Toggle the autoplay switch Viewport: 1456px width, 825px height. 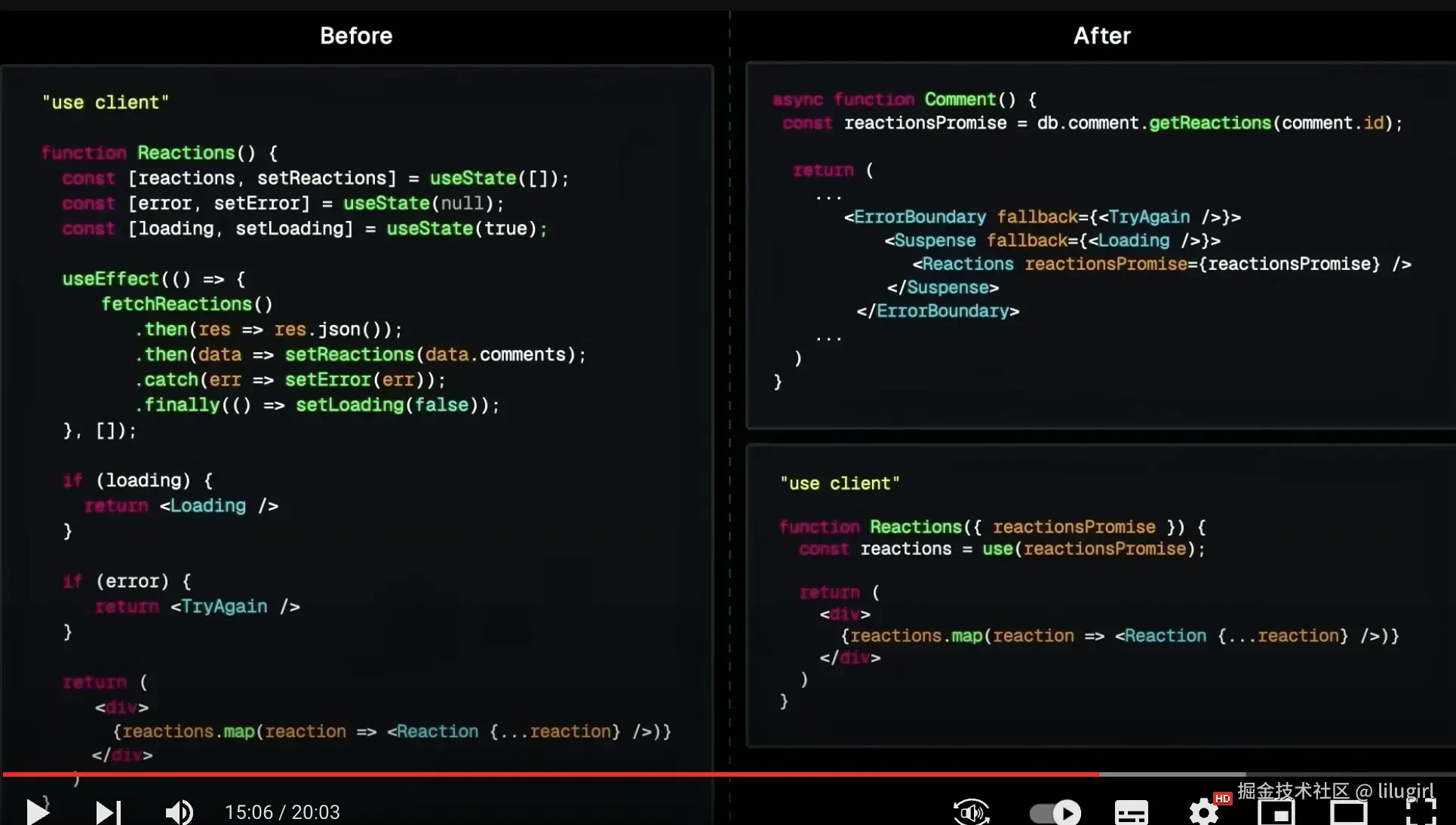(x=1055, y=813)
